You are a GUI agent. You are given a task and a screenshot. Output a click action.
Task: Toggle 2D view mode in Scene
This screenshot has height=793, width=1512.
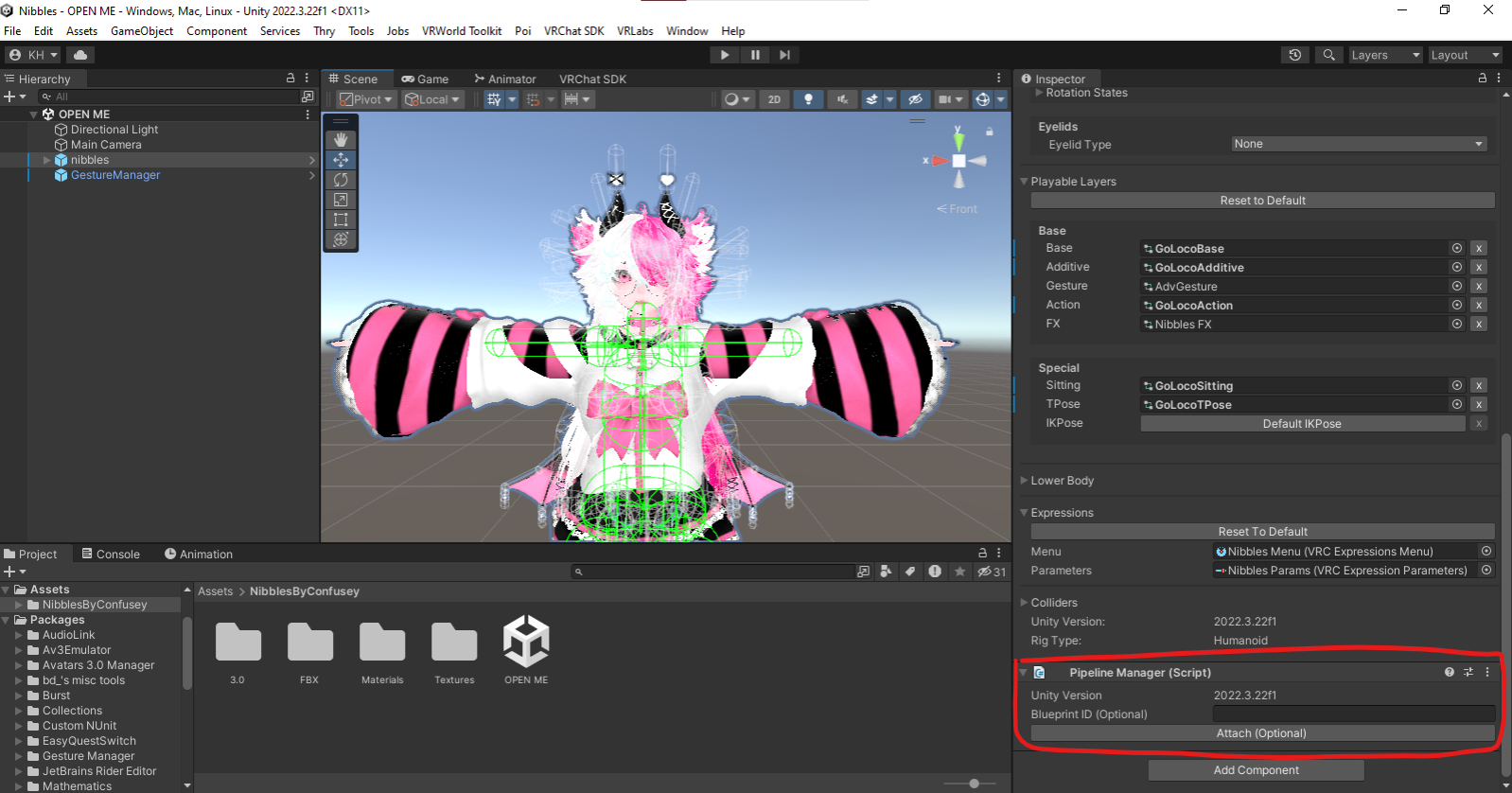(x=774, y=99)
